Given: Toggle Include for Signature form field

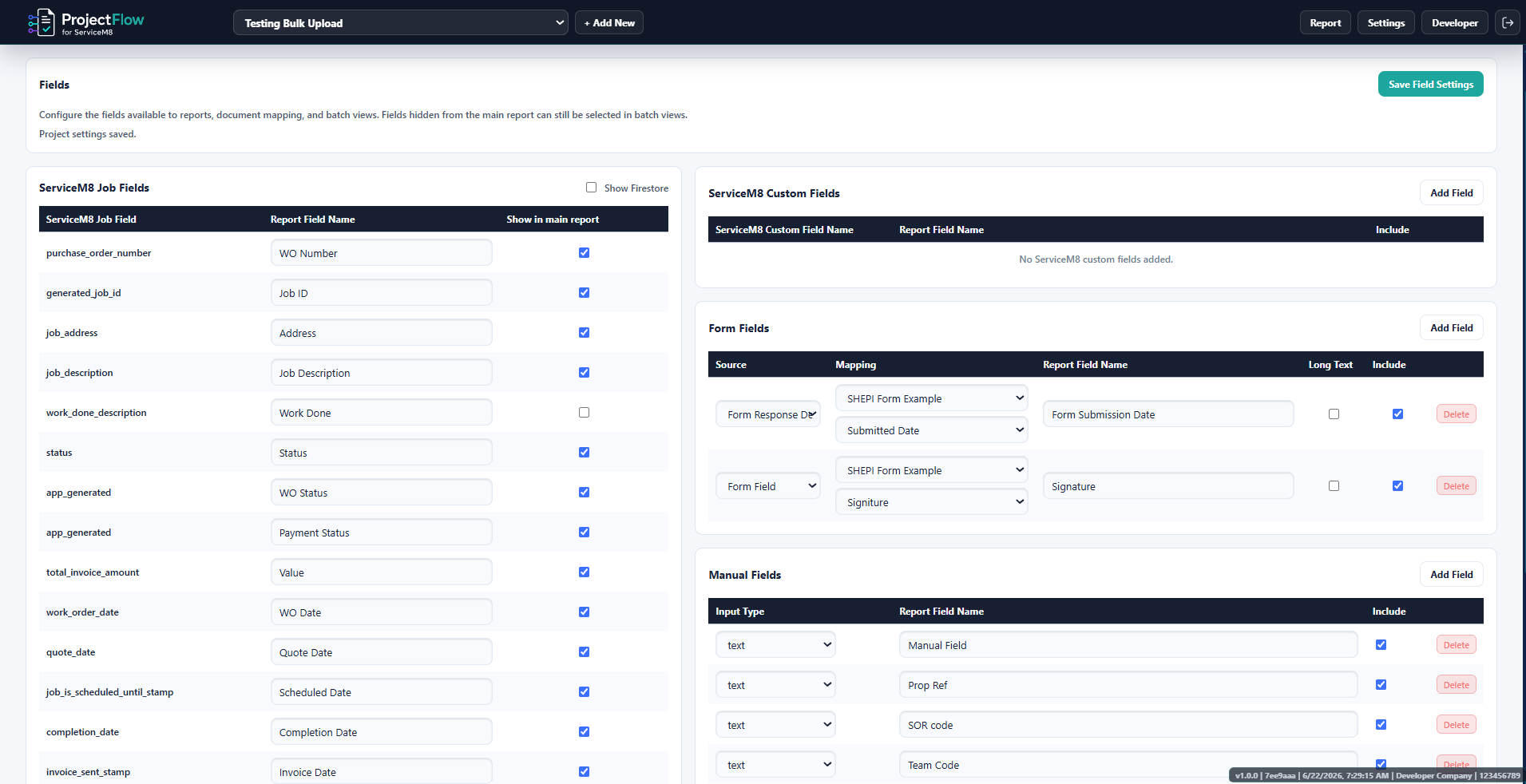Looking at the screenshot, I should (1397, 486).
